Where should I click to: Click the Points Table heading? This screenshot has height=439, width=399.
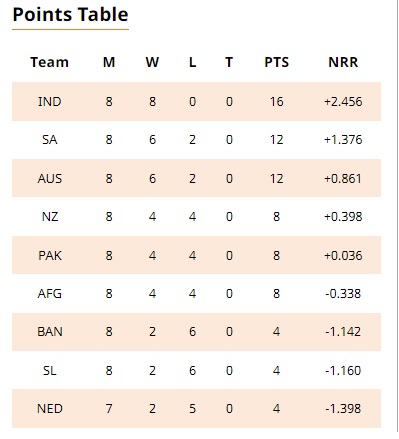click(x=70, y=15)
